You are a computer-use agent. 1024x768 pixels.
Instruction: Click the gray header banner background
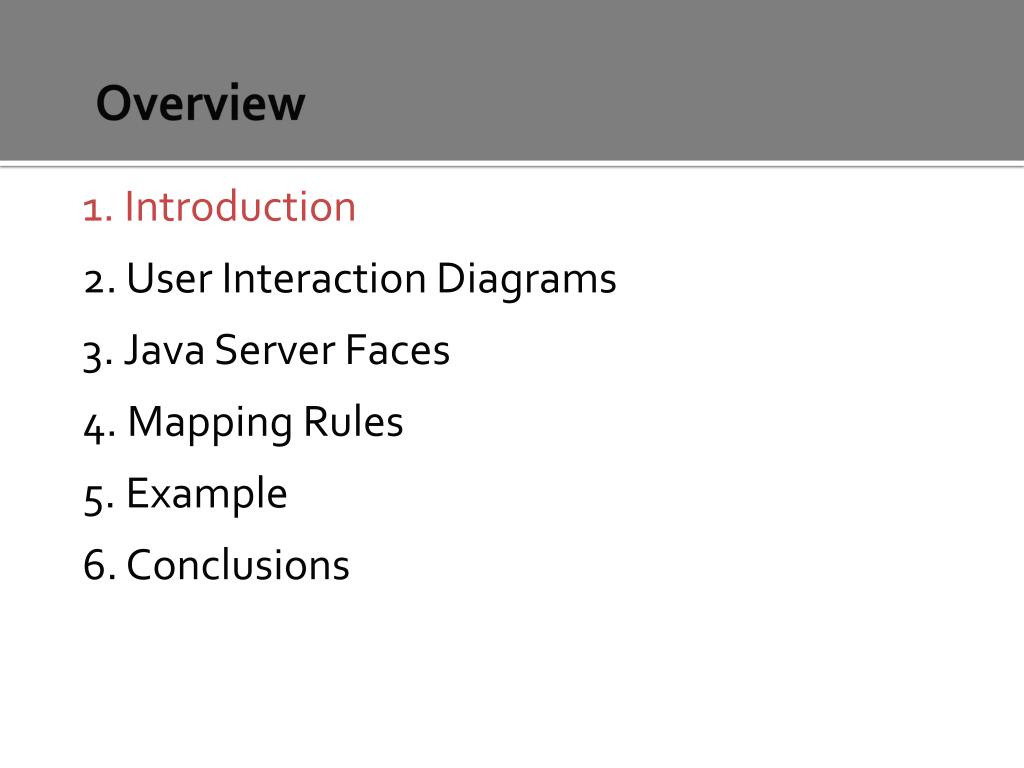tap(653, 78)
